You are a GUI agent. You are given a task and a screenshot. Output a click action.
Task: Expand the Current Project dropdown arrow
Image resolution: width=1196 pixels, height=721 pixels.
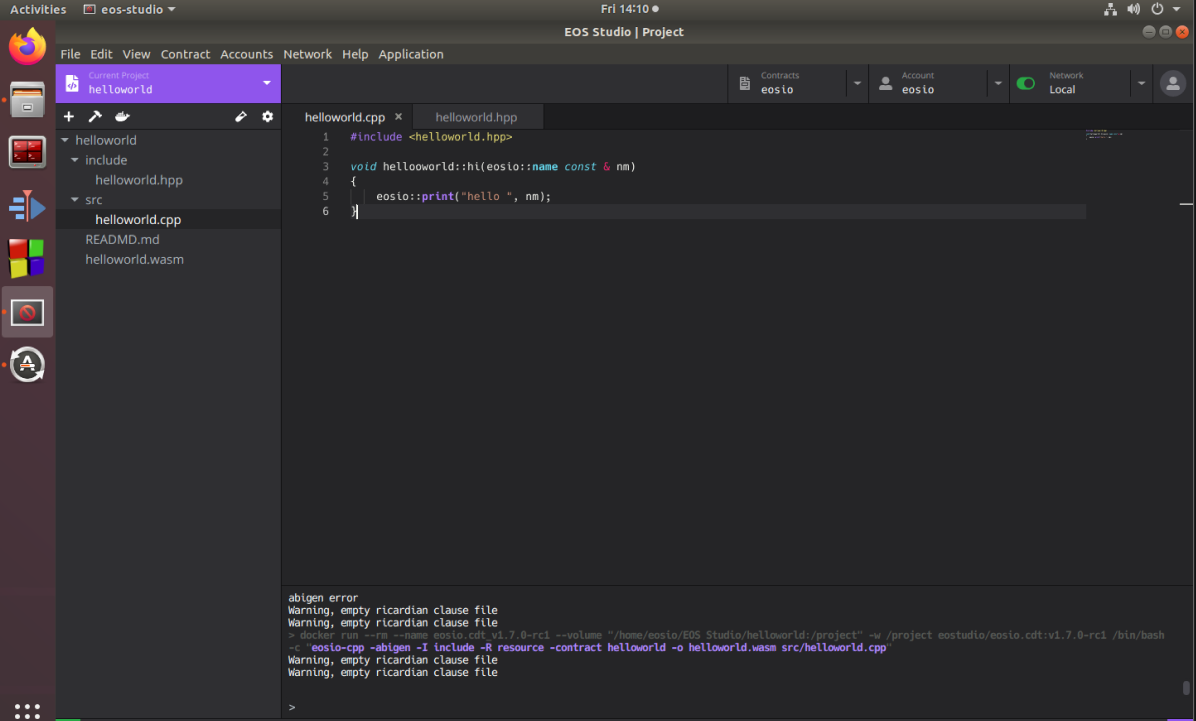[267, 83]
